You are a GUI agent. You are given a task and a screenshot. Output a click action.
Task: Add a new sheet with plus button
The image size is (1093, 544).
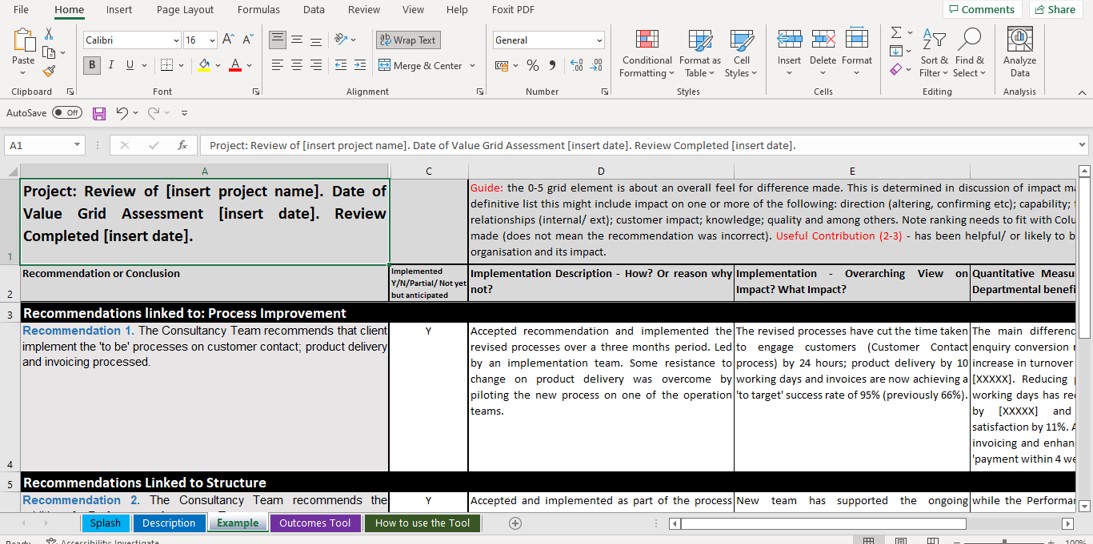click(515, 523)
